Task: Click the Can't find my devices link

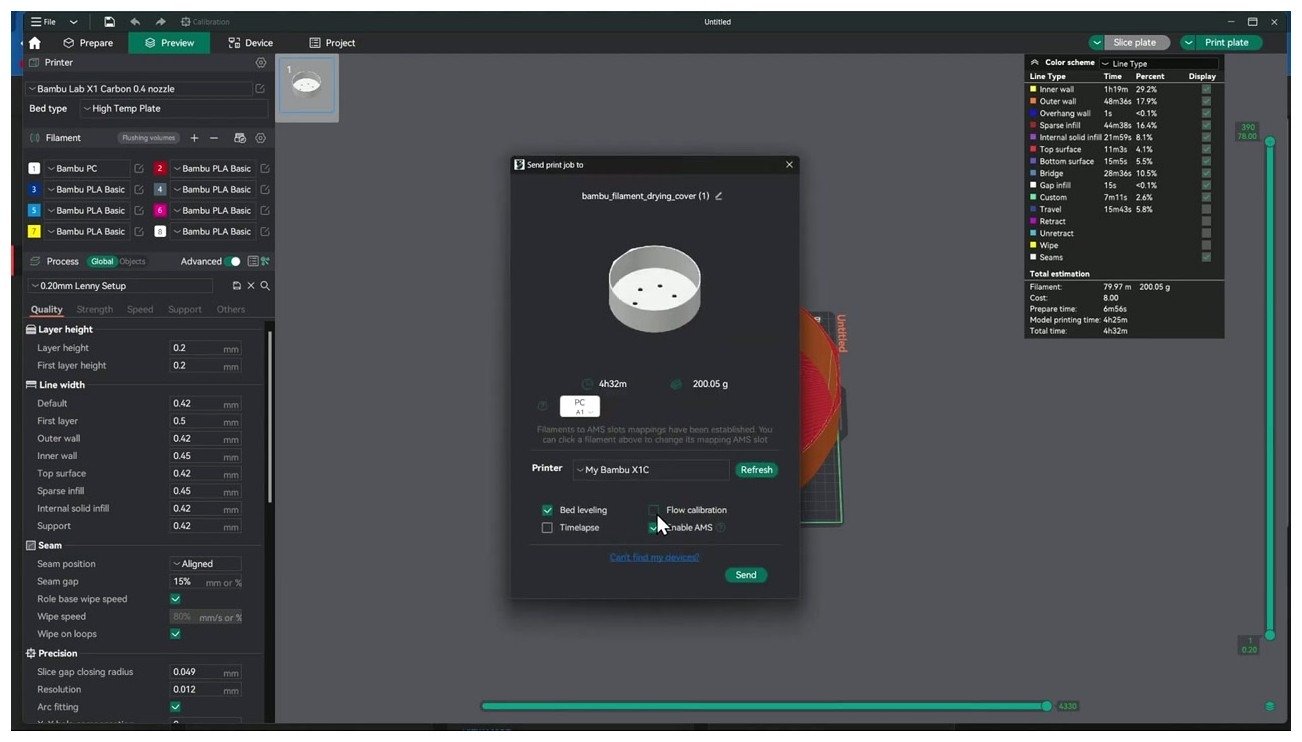Action: coord(654,557)
